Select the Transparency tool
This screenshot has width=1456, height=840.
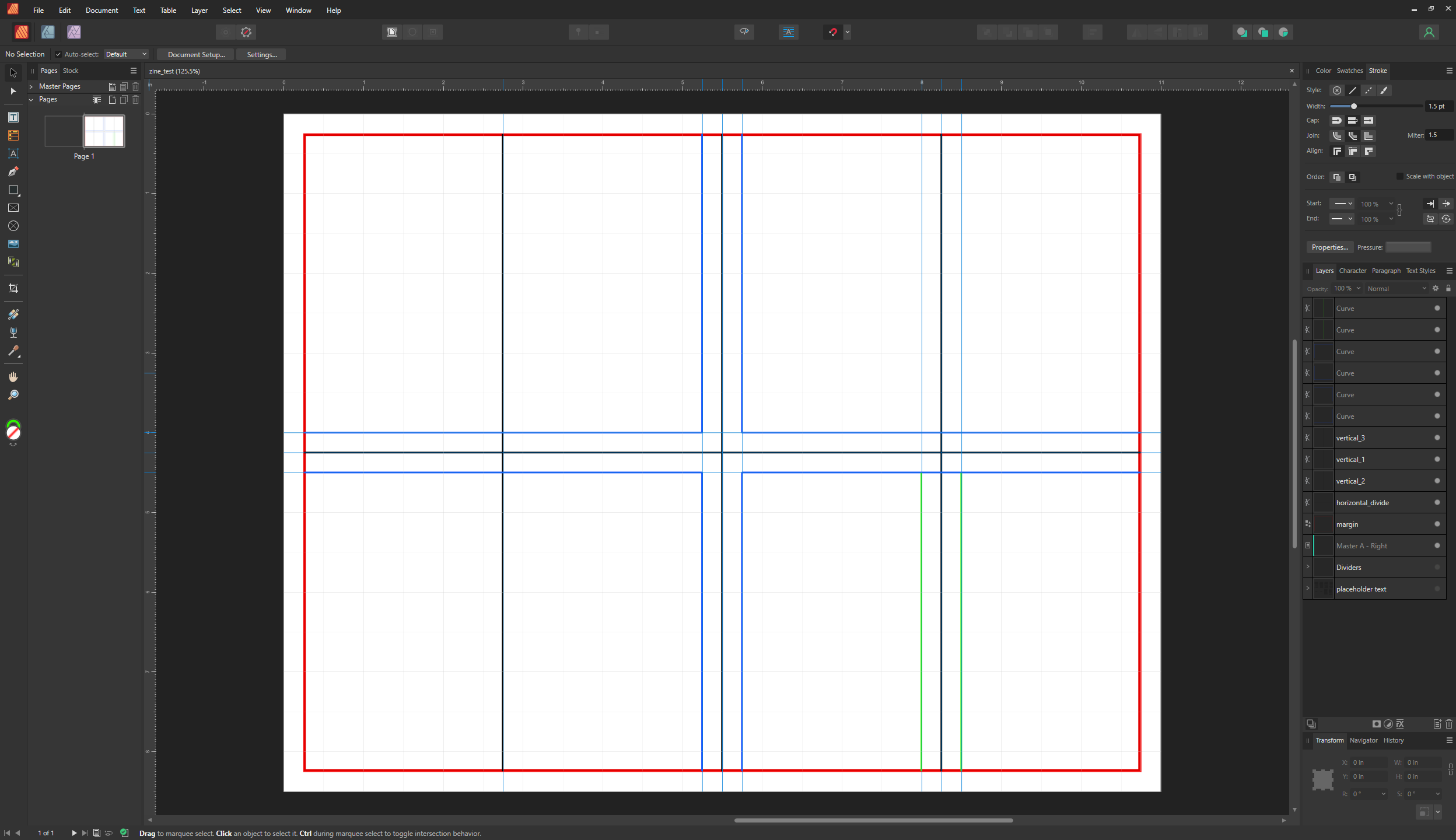click(x=13, y=332)
